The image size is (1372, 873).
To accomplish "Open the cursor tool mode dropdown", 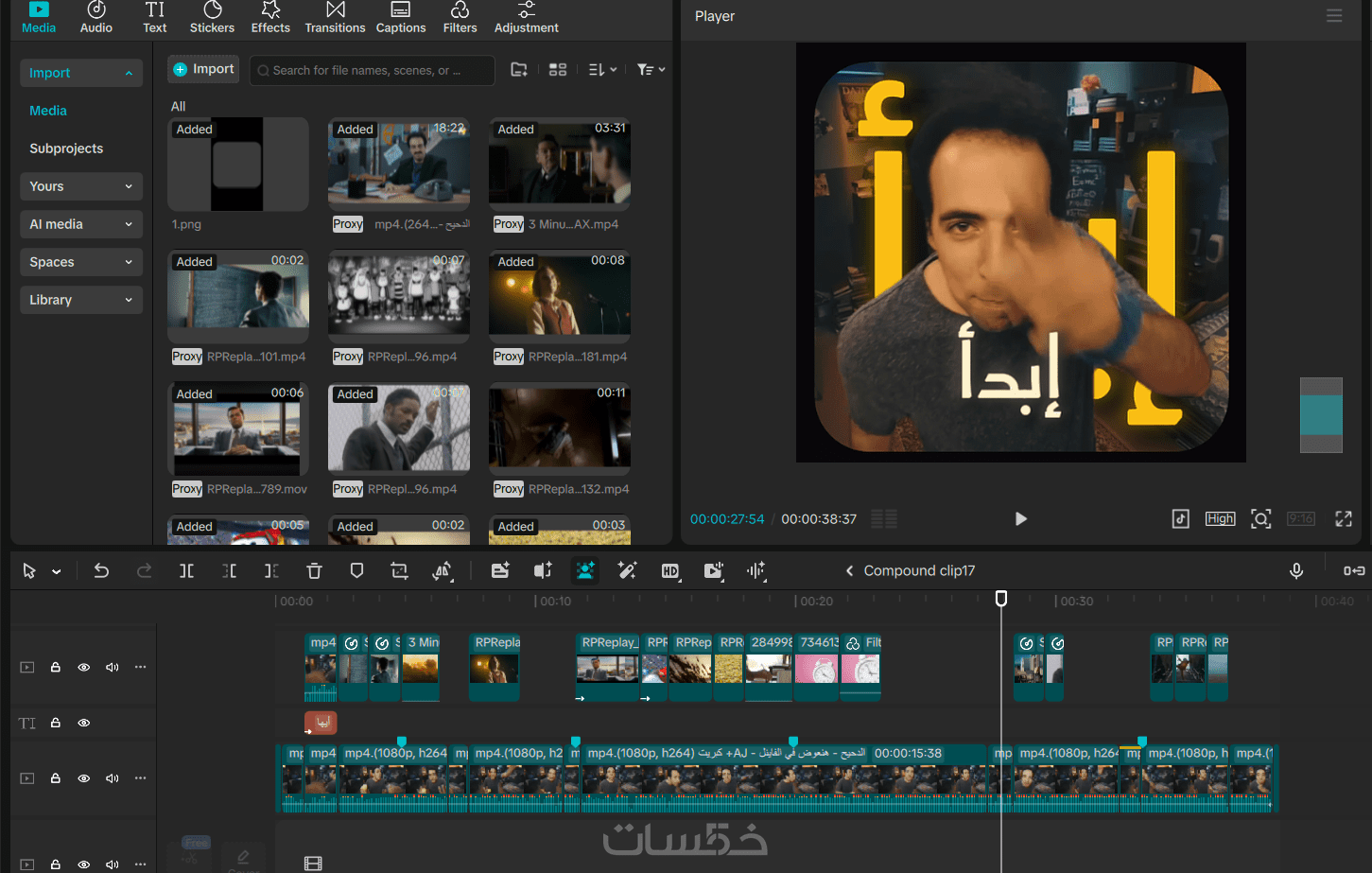I will click(57, 571).
